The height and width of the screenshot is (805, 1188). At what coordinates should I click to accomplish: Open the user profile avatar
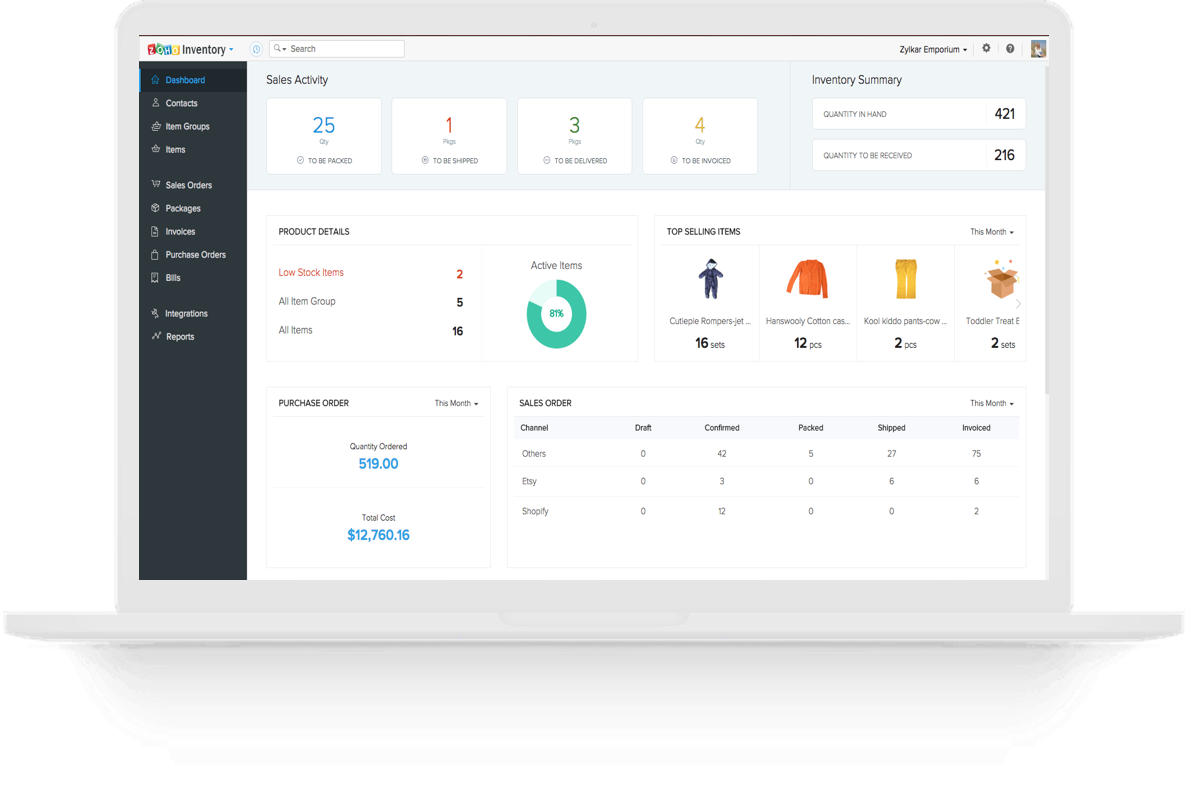click(1038, 49)
